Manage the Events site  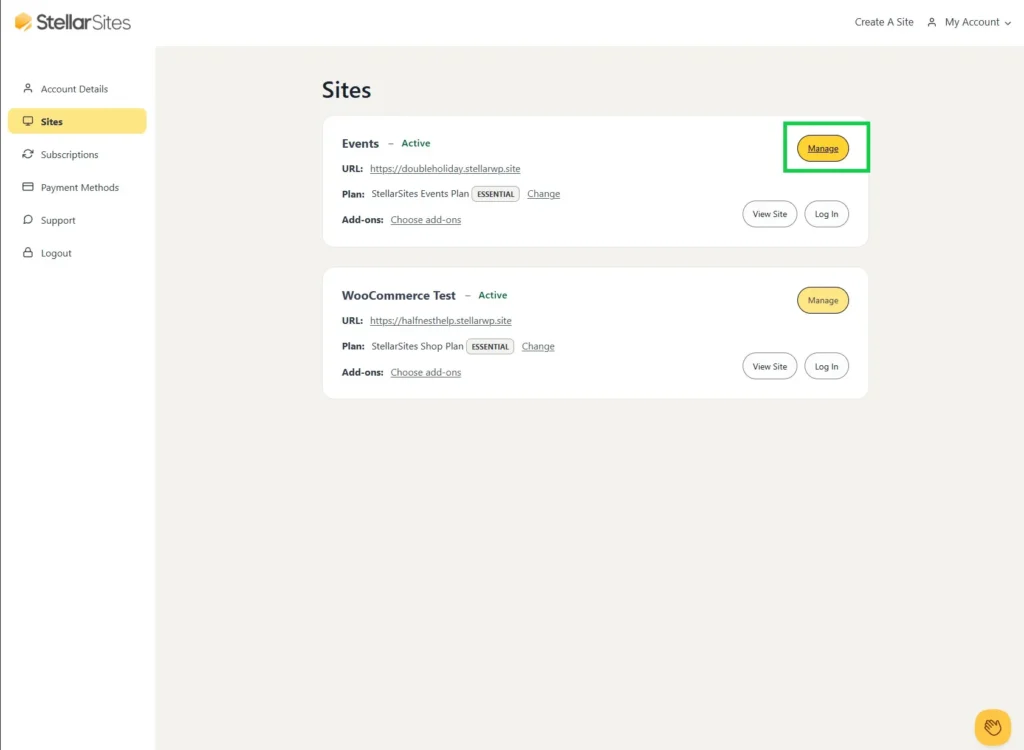tap(822, 149)
